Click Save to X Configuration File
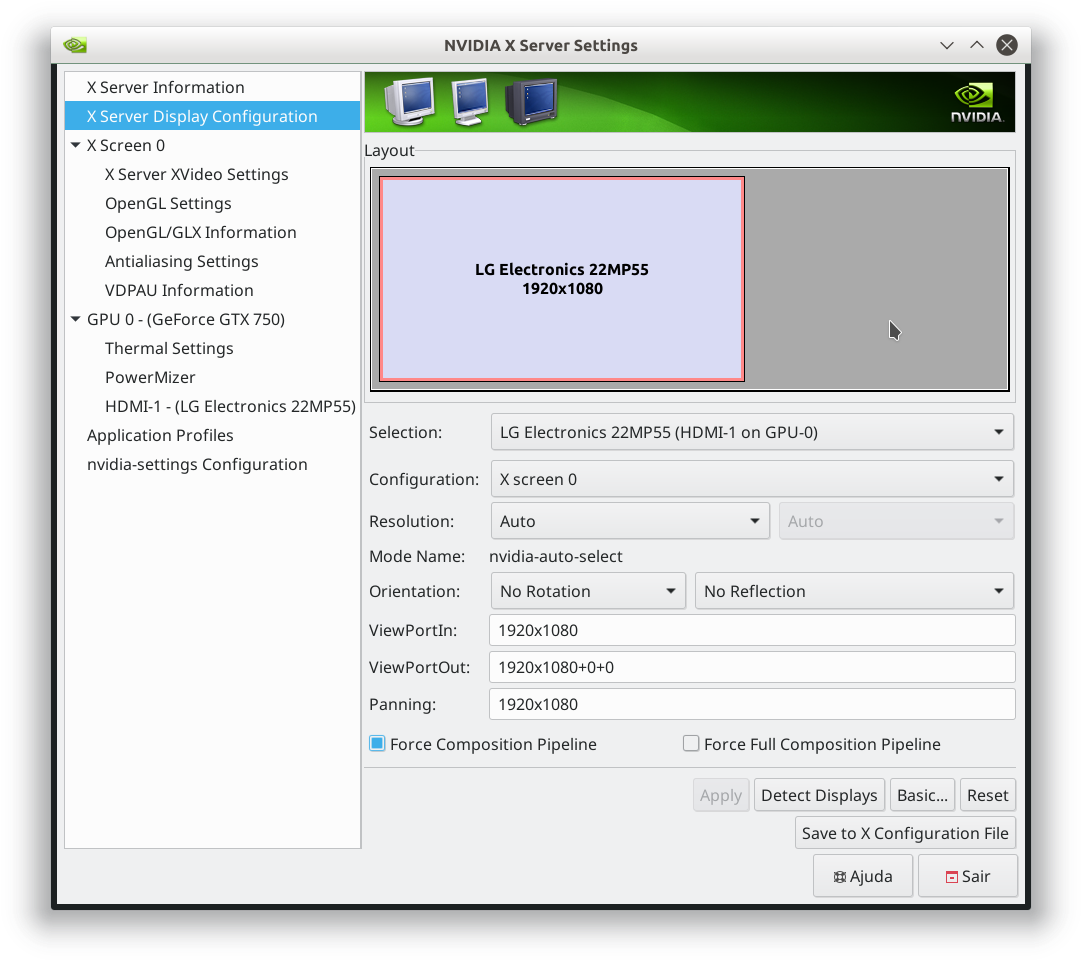 point(905,833)
